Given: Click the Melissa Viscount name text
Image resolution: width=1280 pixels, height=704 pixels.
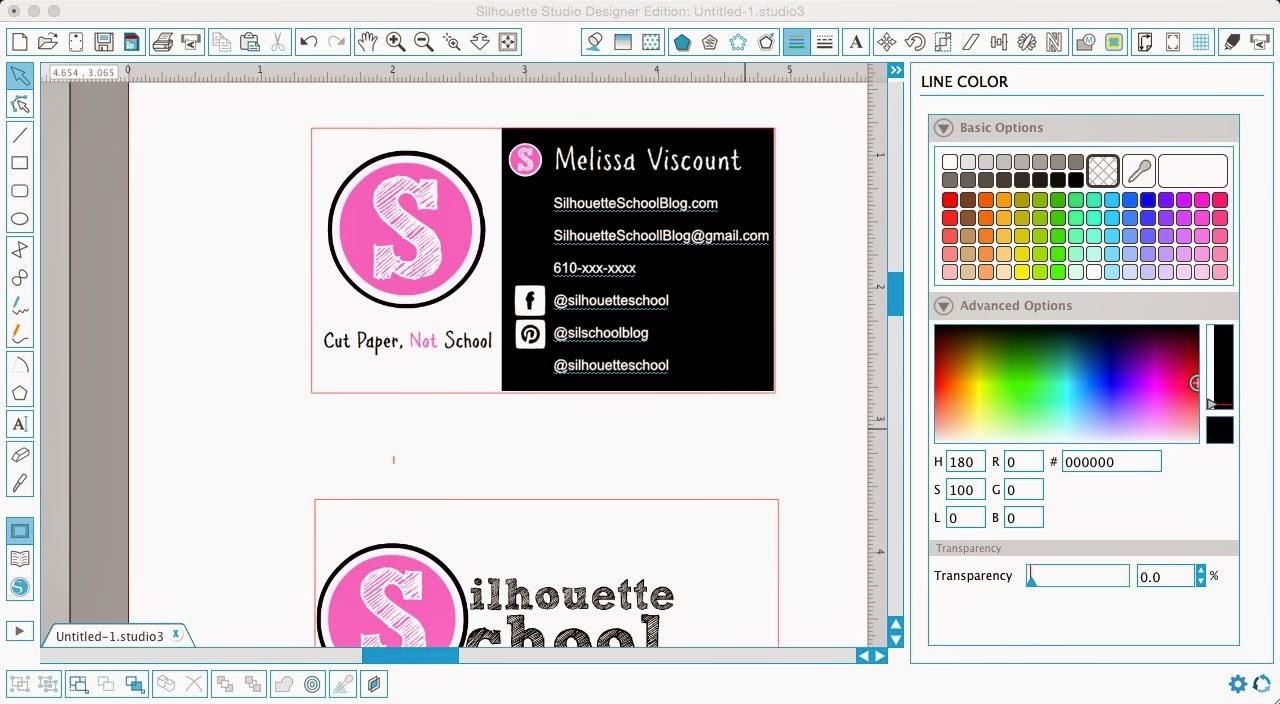Looking at the screenshot, I should tap(647, 160).
